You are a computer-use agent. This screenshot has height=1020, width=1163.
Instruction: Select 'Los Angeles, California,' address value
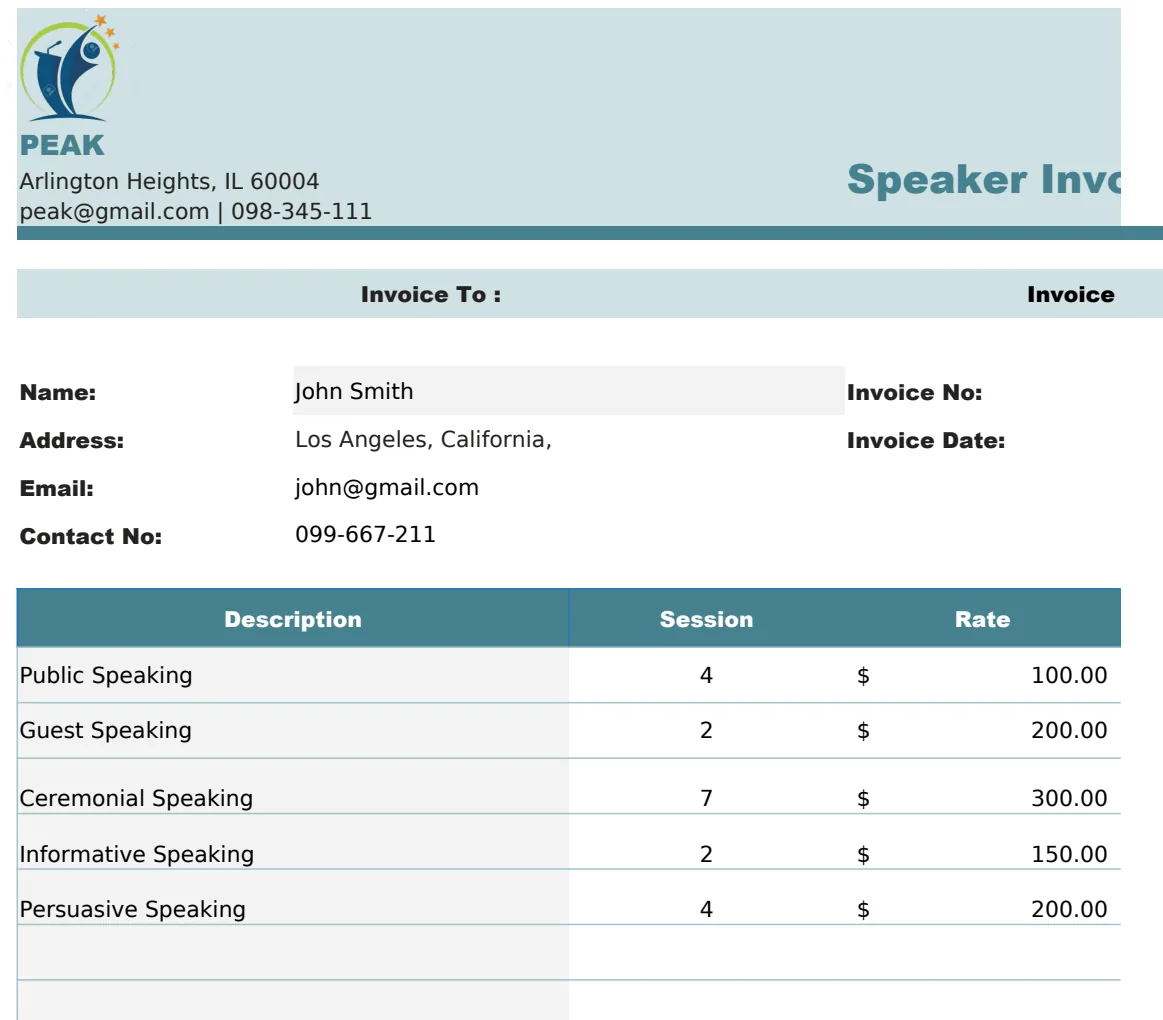click(x=424, y=439)
